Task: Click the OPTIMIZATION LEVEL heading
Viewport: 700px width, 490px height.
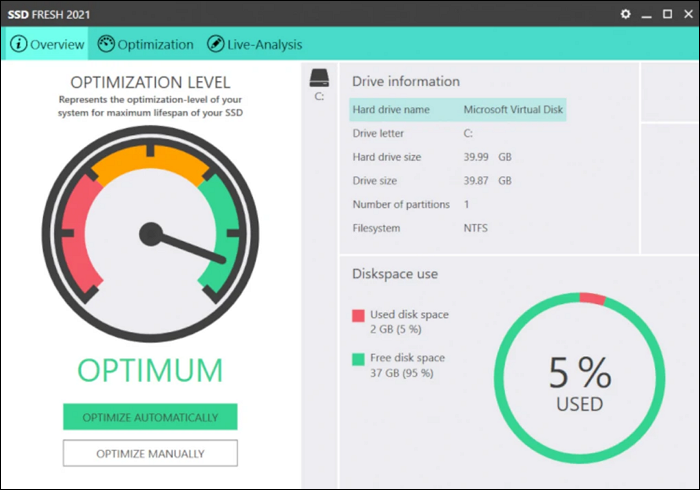Action: coord(150,82)
